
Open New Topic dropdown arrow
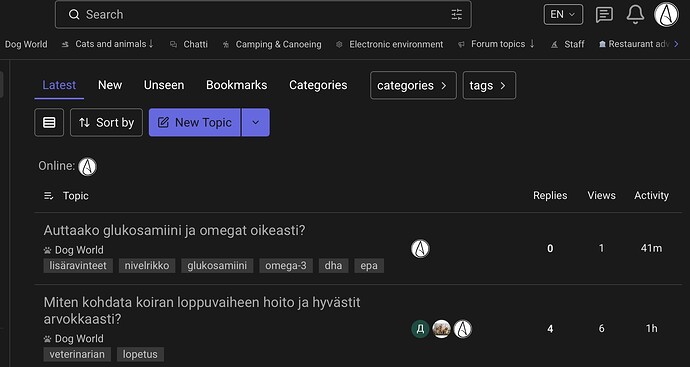click(256, 122)
